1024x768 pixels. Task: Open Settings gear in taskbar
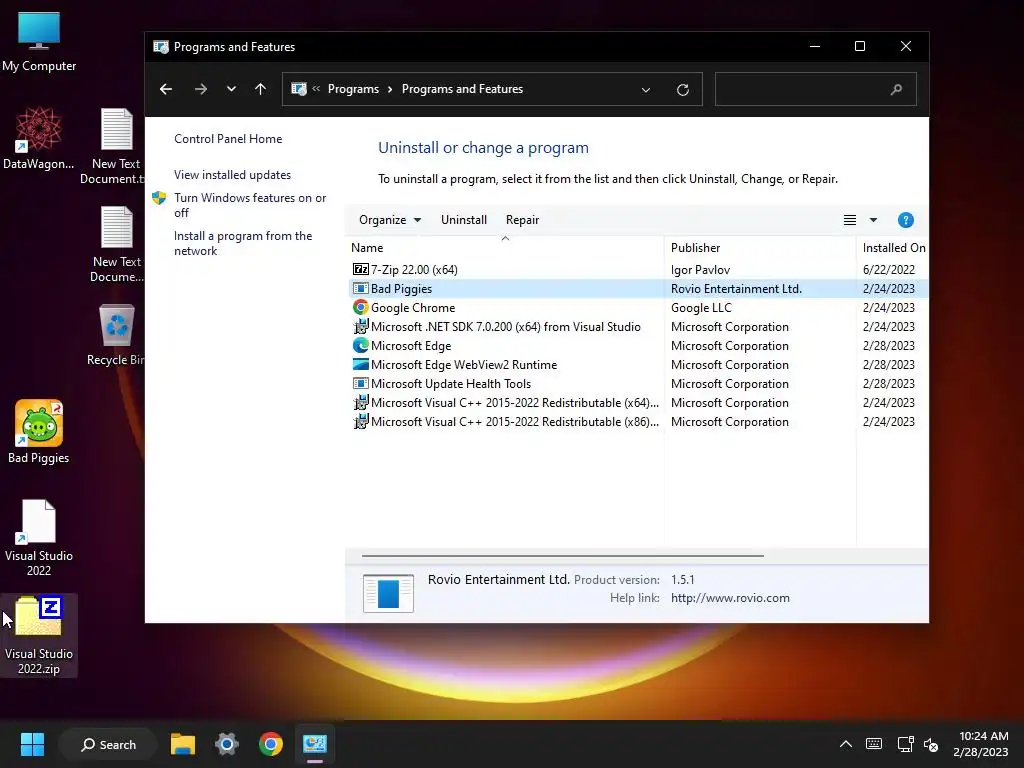(x=227, y=744)
